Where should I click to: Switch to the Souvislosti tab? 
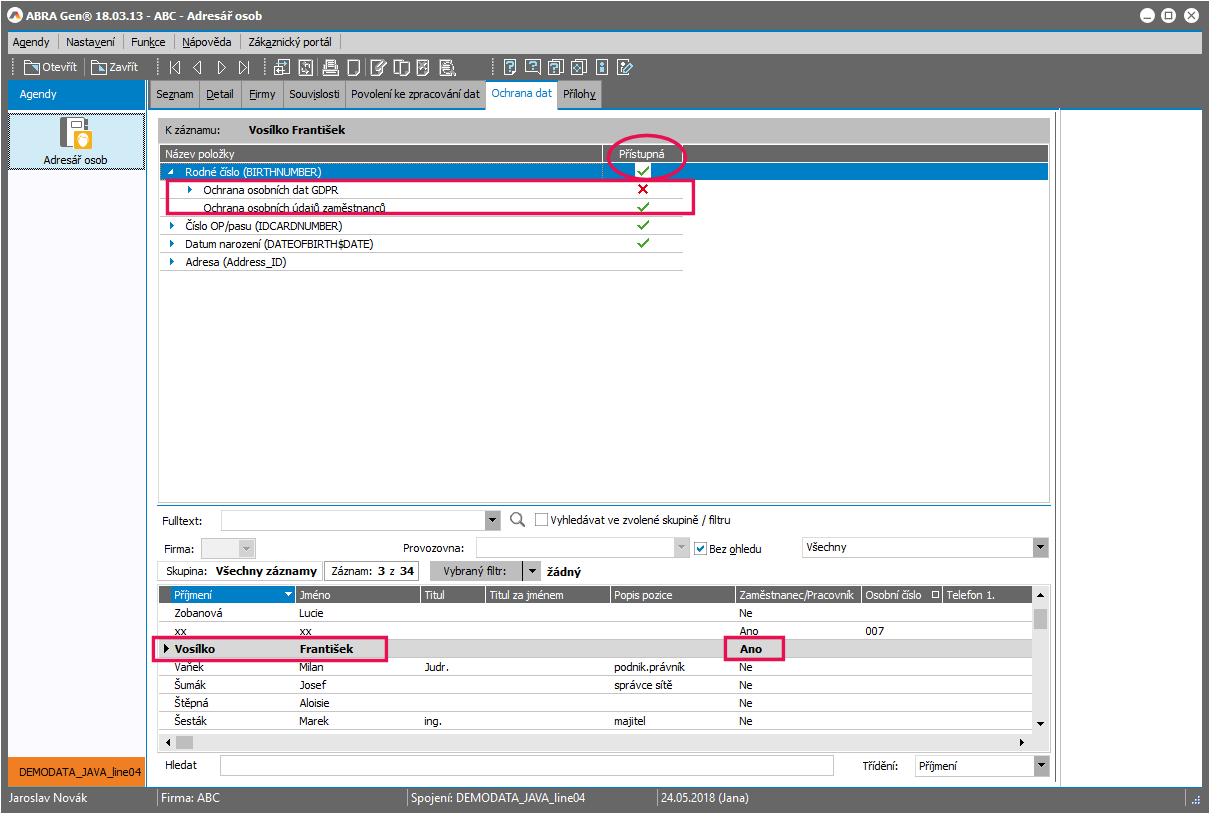point(314,94)
